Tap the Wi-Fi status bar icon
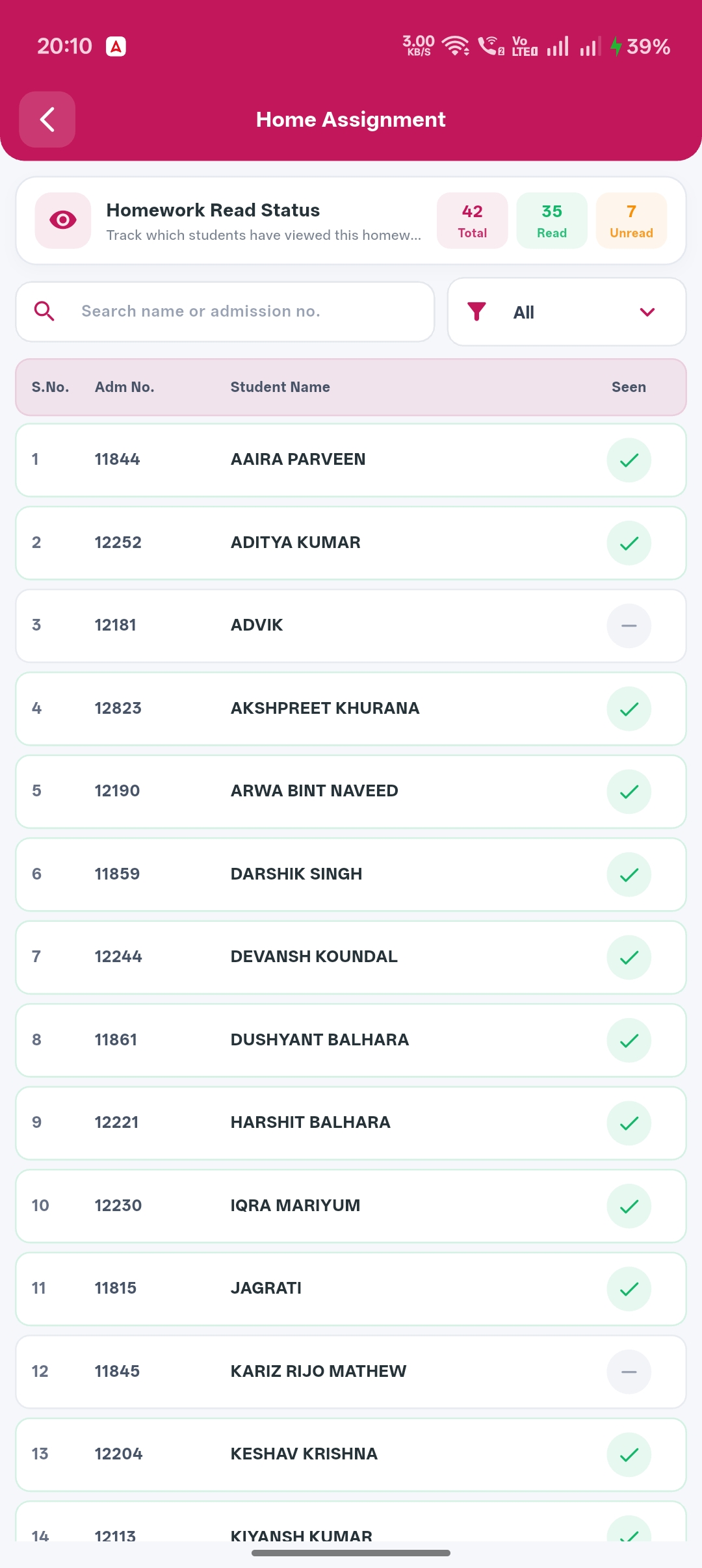This screenshot has width=702, height=1568. 456,46
